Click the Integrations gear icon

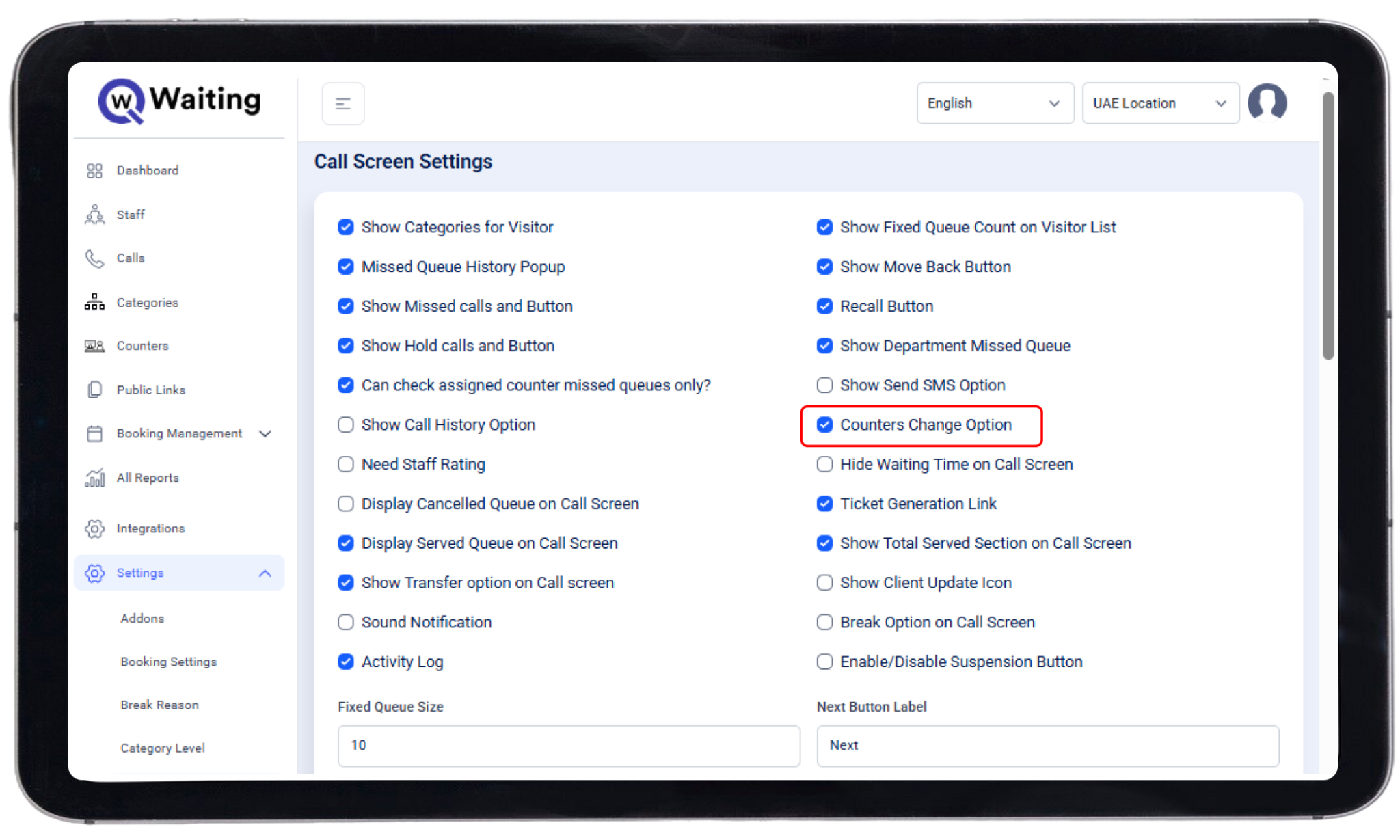coord(94,528)
